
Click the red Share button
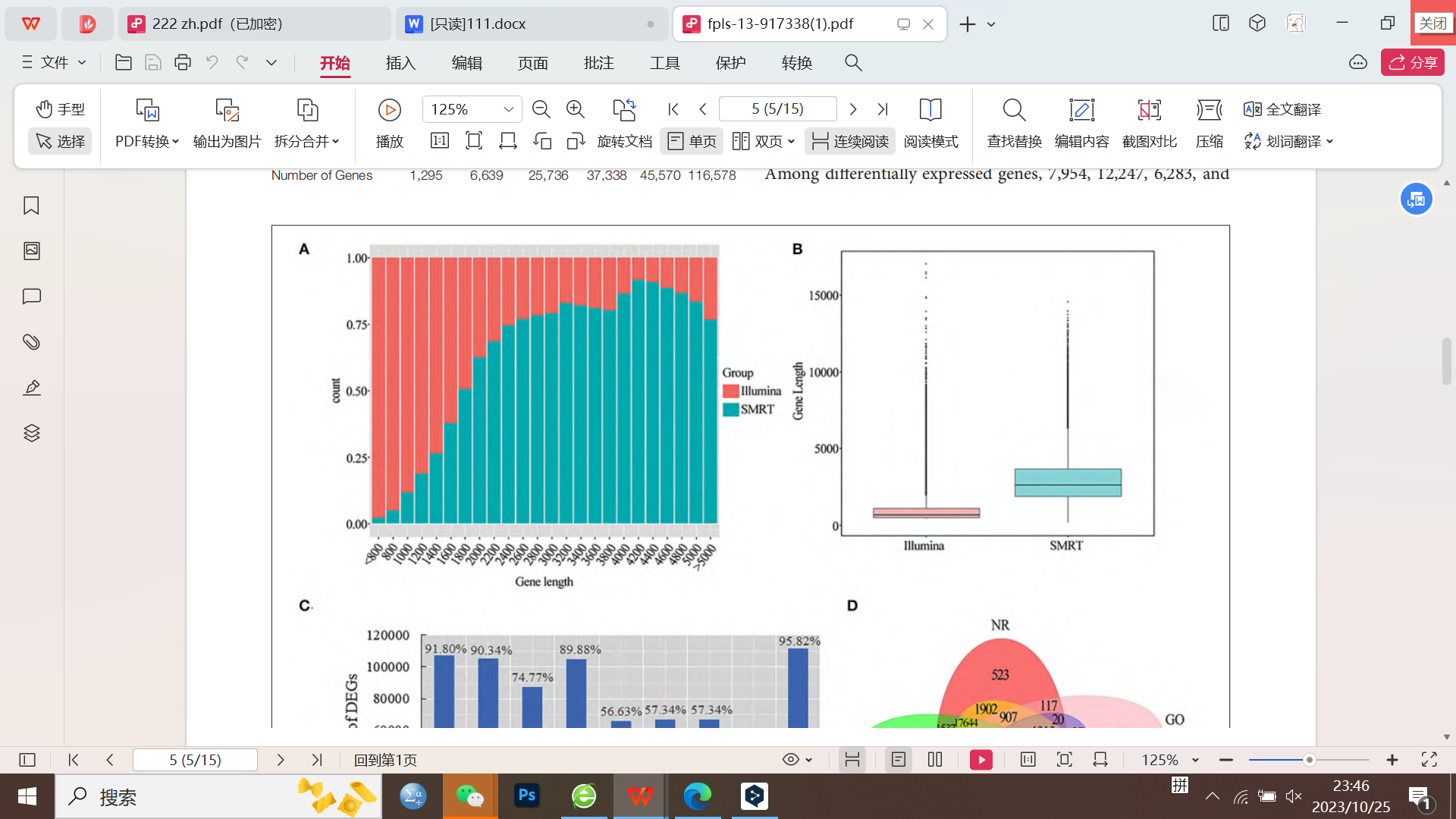[x=1412, y=62]
